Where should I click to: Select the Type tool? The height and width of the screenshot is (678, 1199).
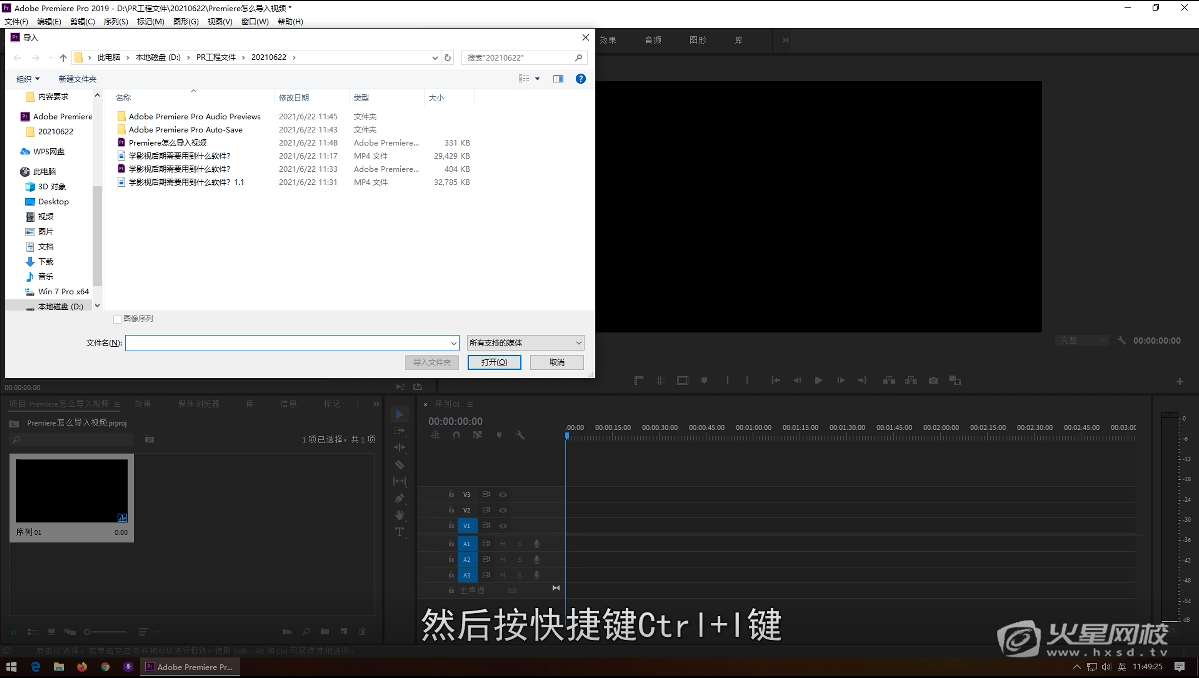click(399, 532)
